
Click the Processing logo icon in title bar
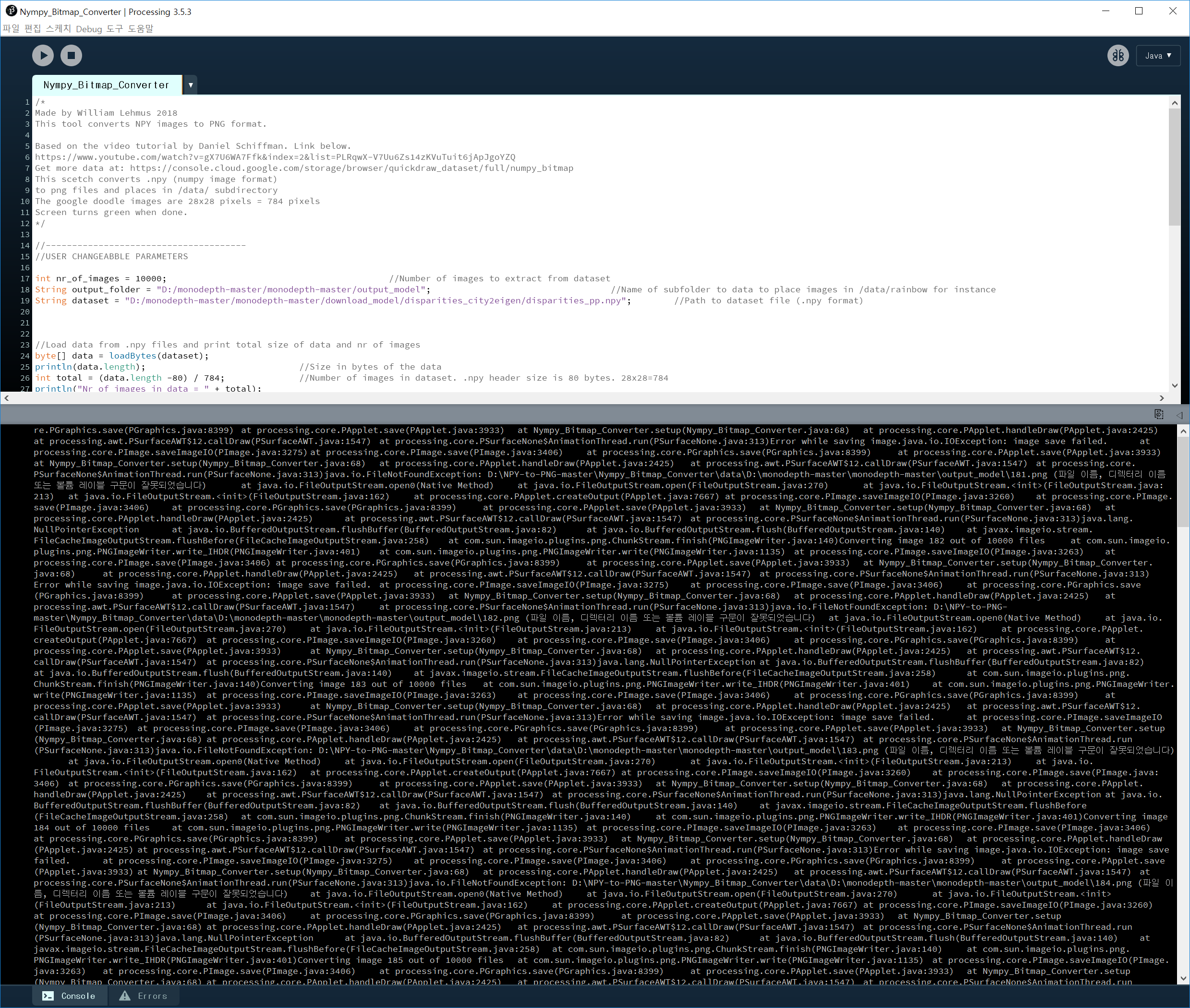pyautogui.click(x=11, y=11)
